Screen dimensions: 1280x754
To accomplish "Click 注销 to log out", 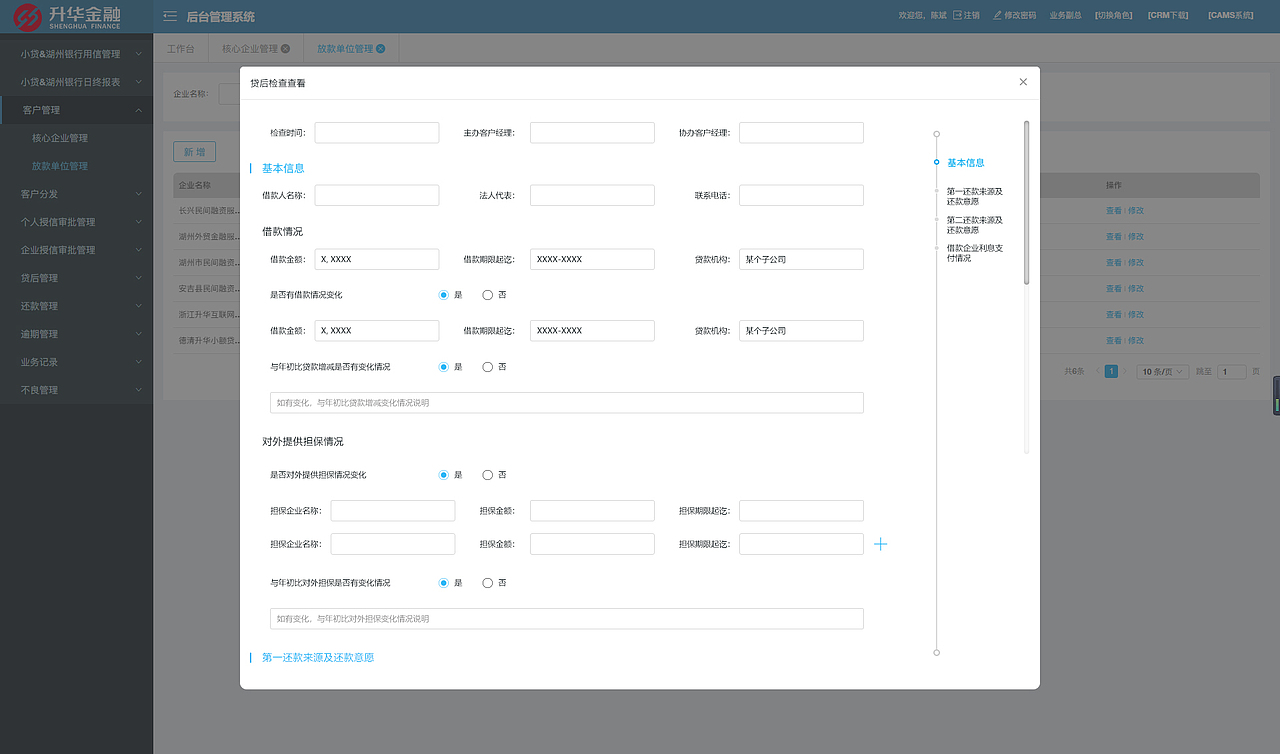I will [x=971, y=16].
